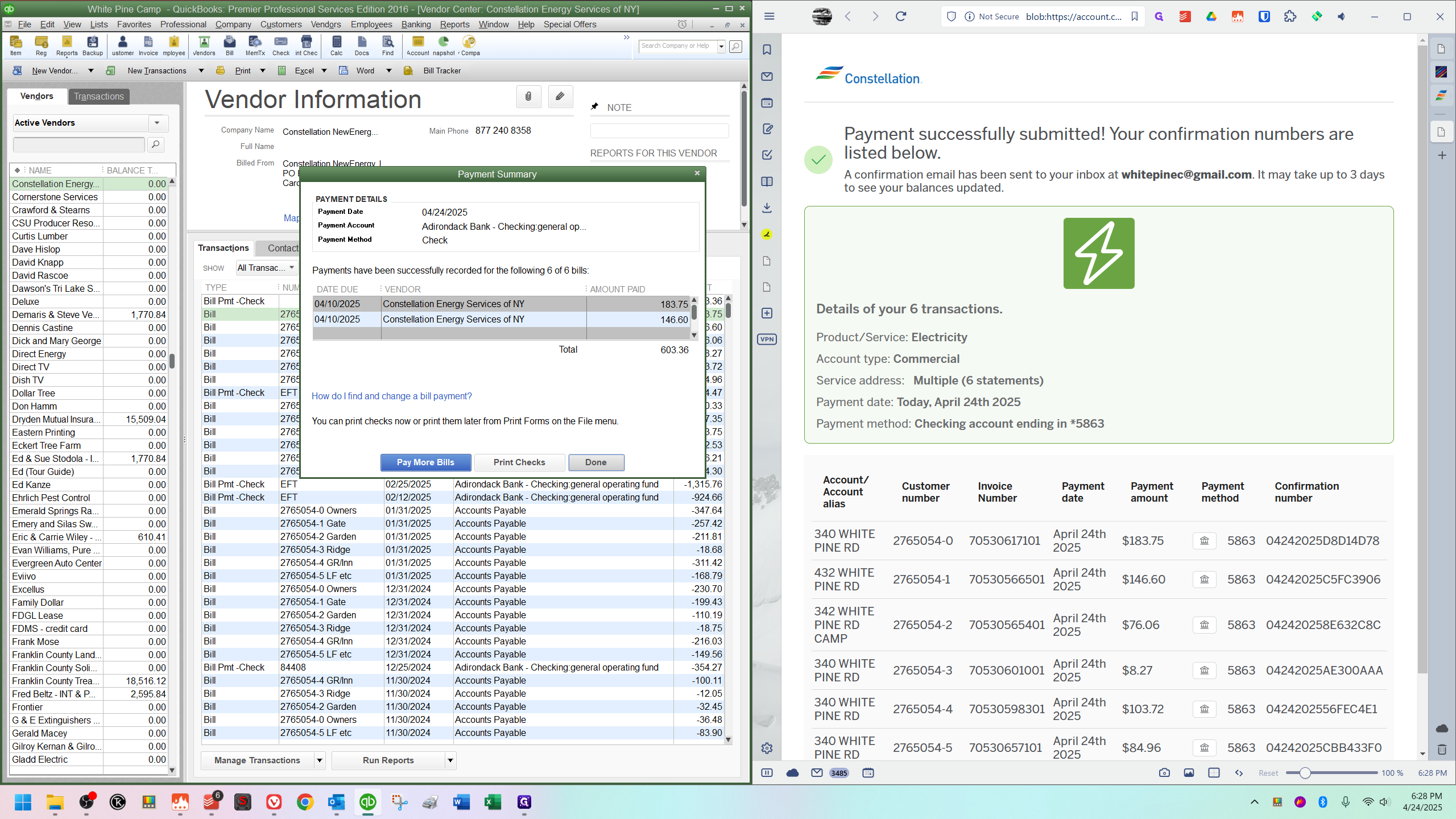Click the Bill icon in QuickBooks toolbar
The height and width of the screenshot is (819, 1456).
(229, 45)
